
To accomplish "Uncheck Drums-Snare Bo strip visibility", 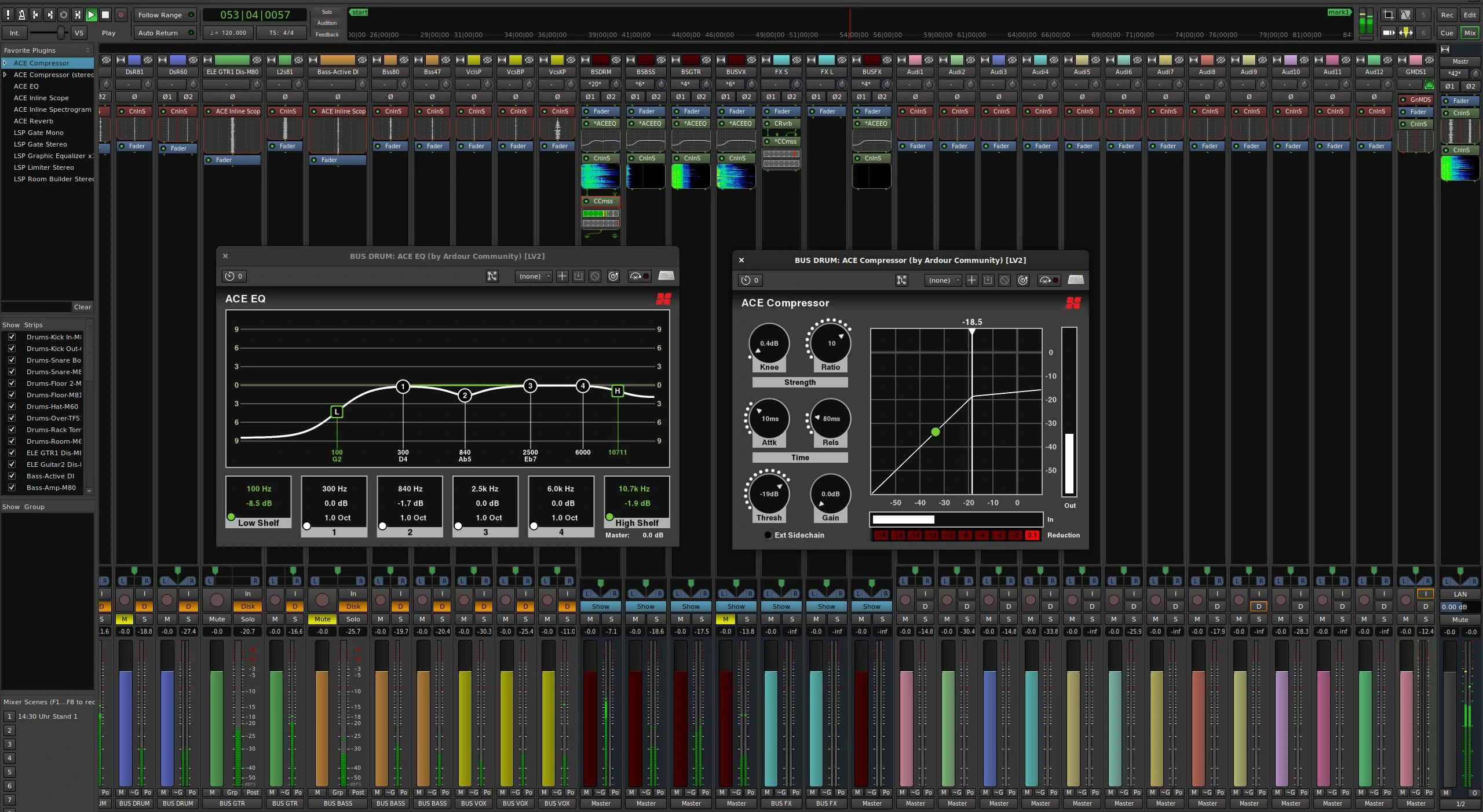I will 12,360.
